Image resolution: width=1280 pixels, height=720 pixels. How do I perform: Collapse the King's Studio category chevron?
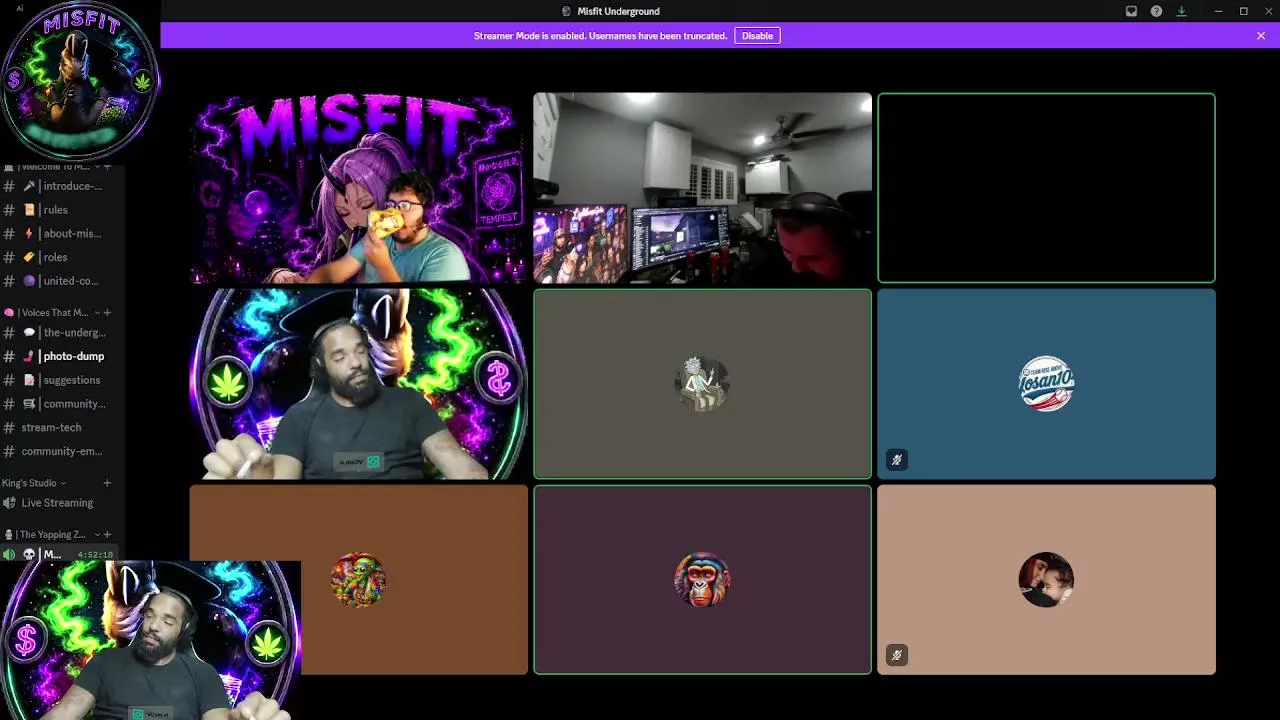pyautogui.click(x=63, y=483)
